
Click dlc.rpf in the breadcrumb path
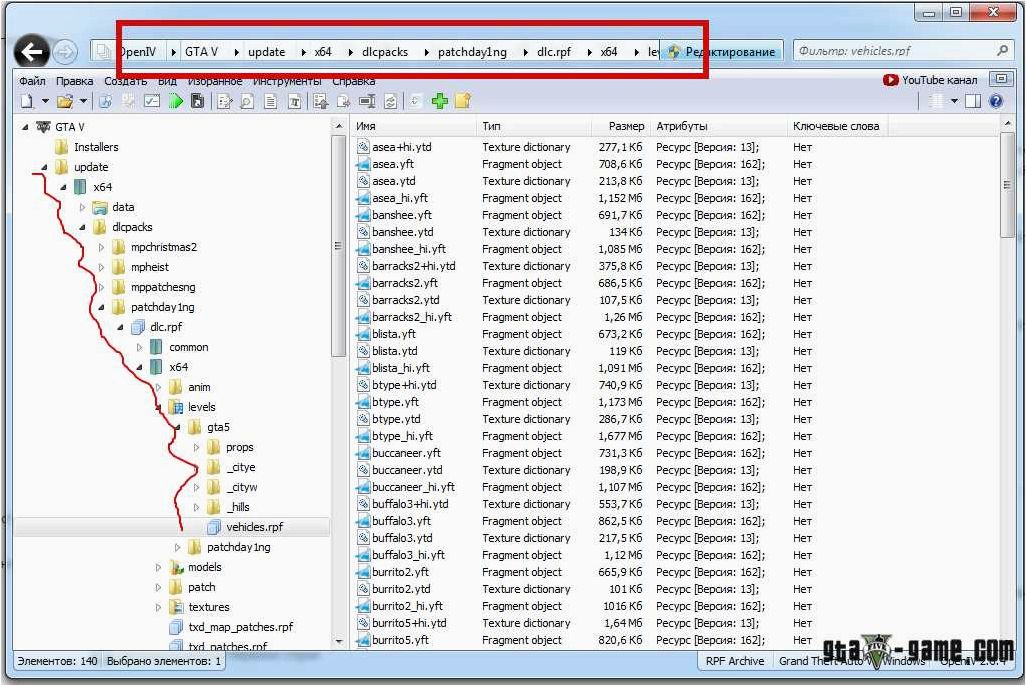554,52
